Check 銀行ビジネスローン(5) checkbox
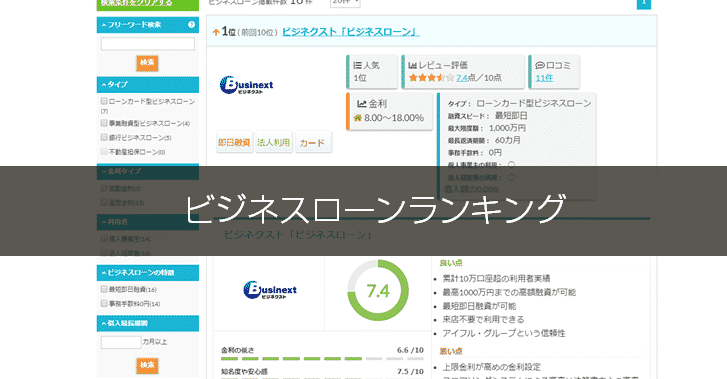 tap(104, 137)
